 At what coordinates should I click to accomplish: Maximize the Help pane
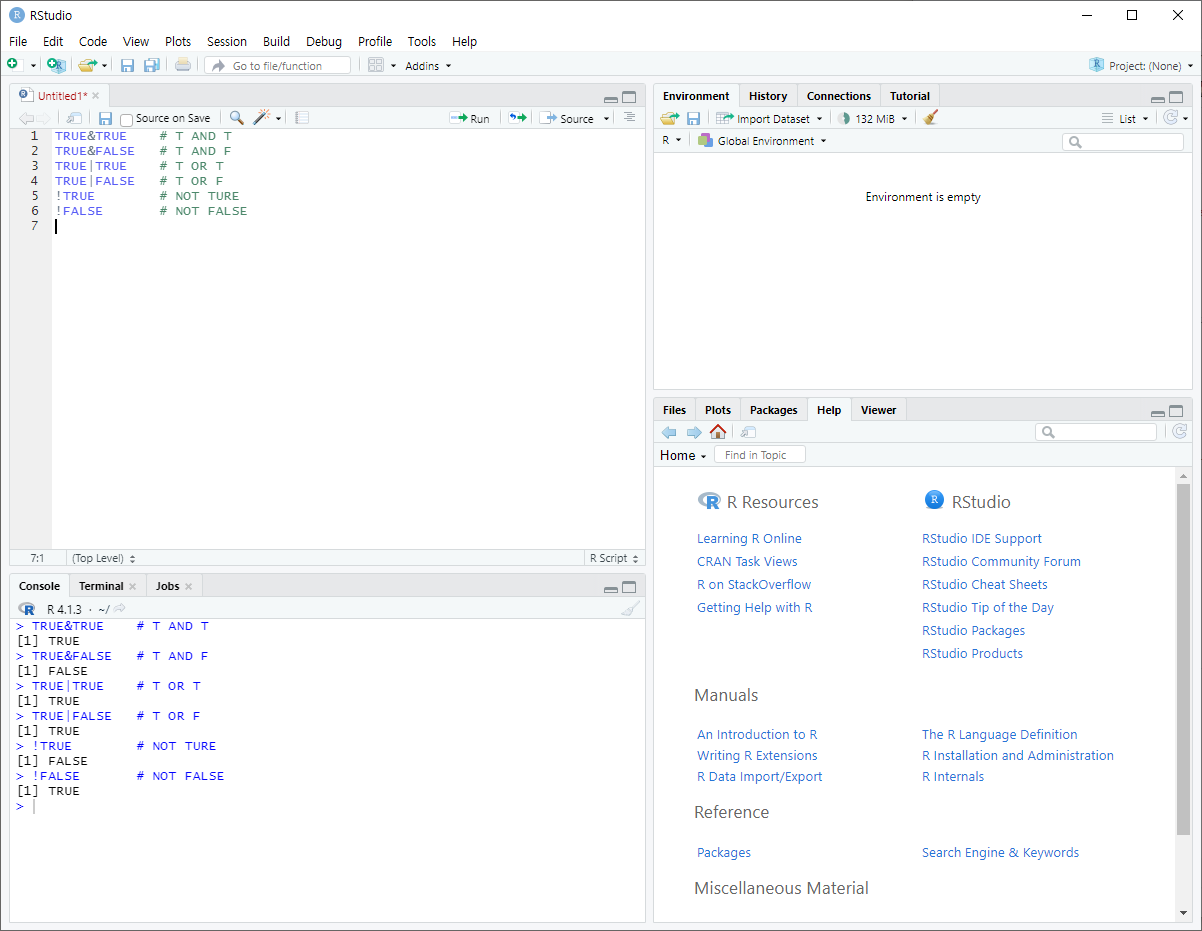click(1176, 411)
